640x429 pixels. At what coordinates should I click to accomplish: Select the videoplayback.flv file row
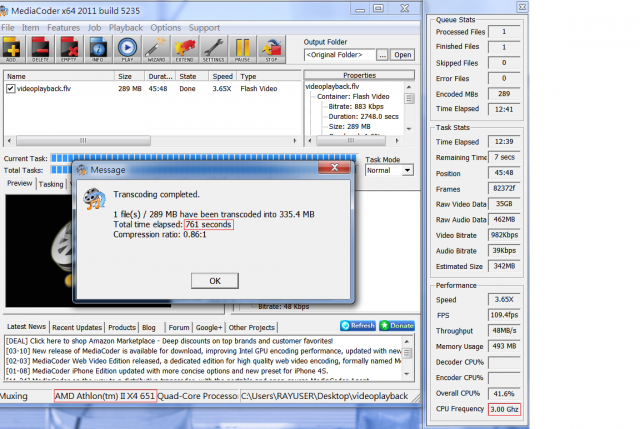click(x=152, y=89)
